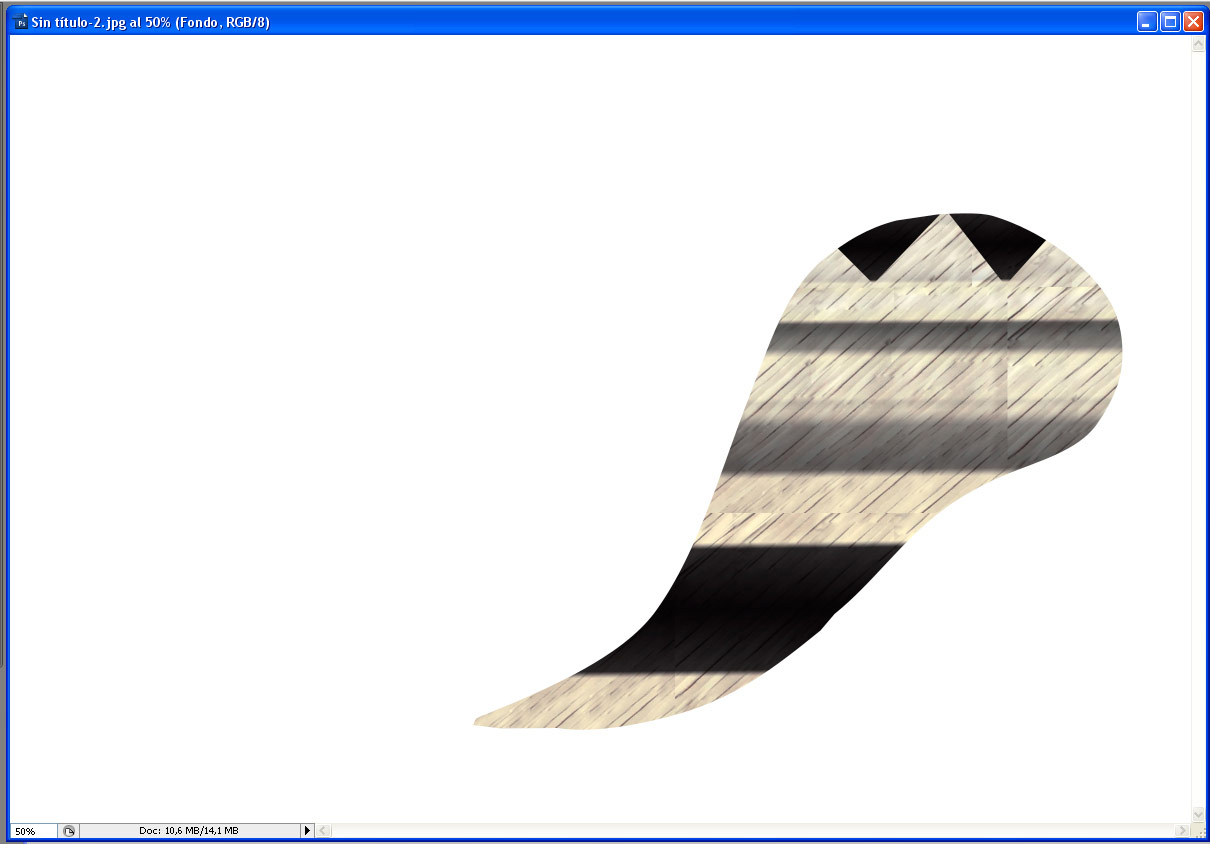
Task: Close the Sin título-2.jpg document window
Action: [1192, 22]
